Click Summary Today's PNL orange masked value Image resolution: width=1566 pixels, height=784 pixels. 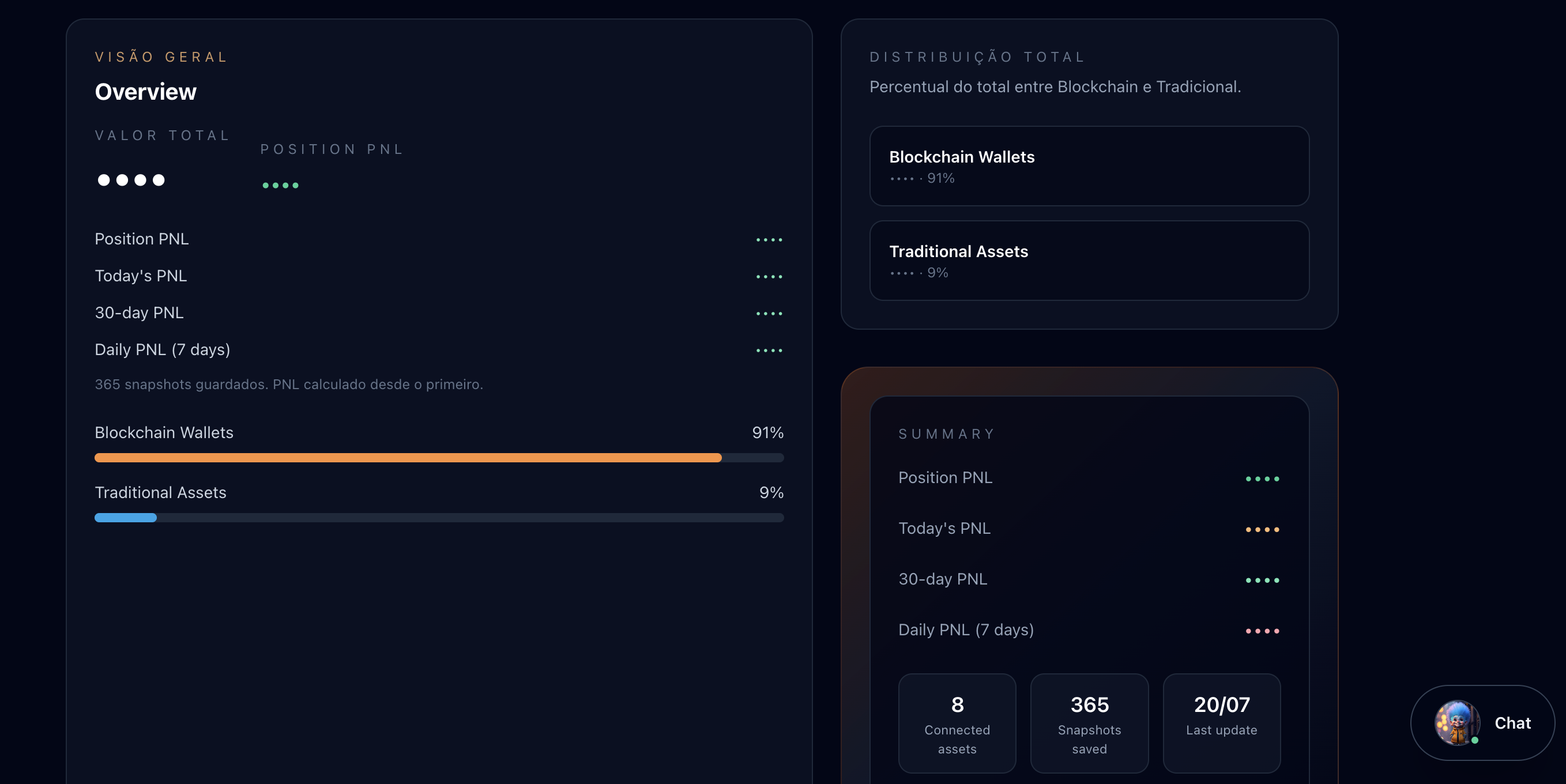[1262, 530]
